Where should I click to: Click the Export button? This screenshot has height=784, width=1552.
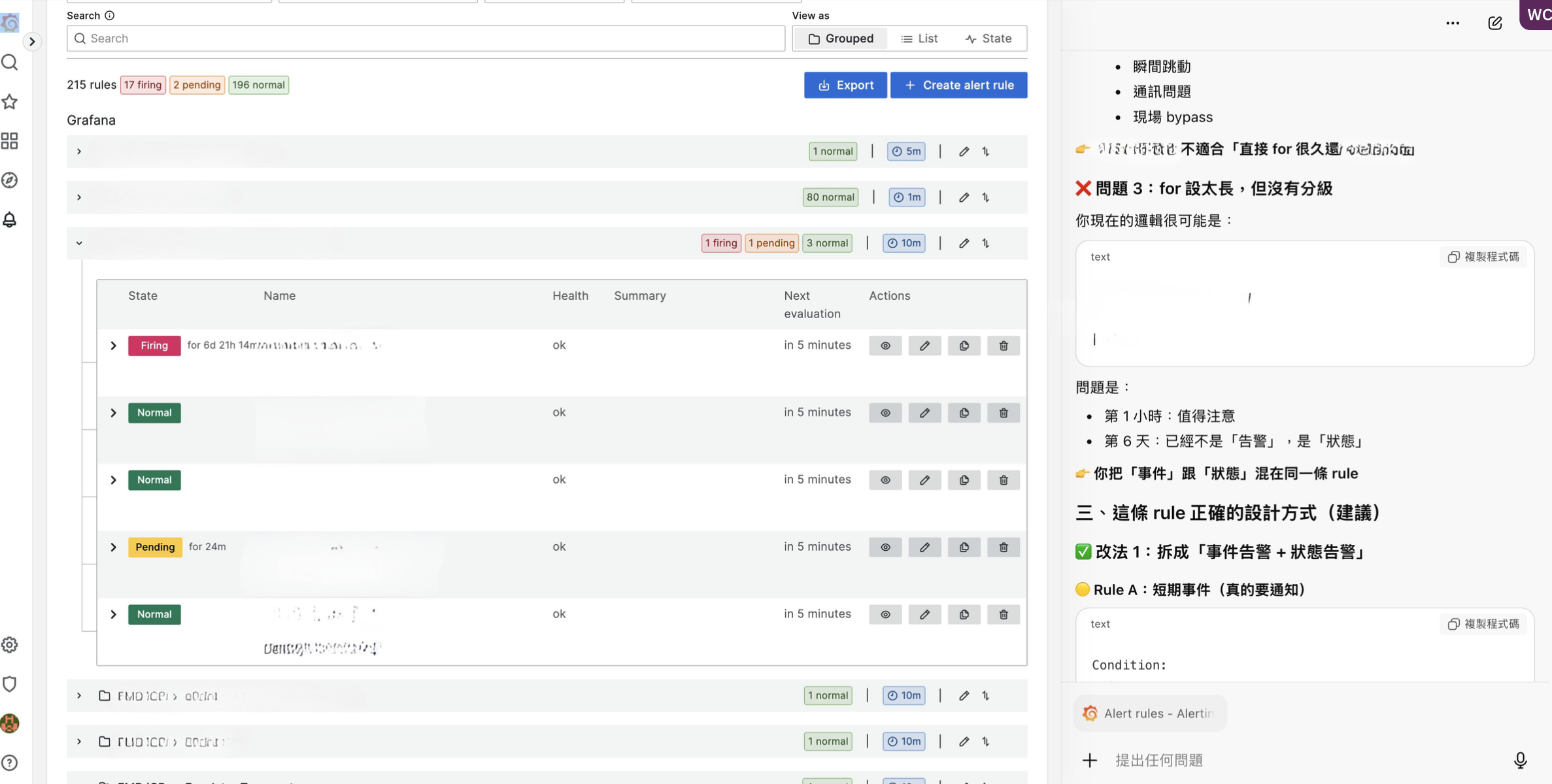click(x=845, y=85)
